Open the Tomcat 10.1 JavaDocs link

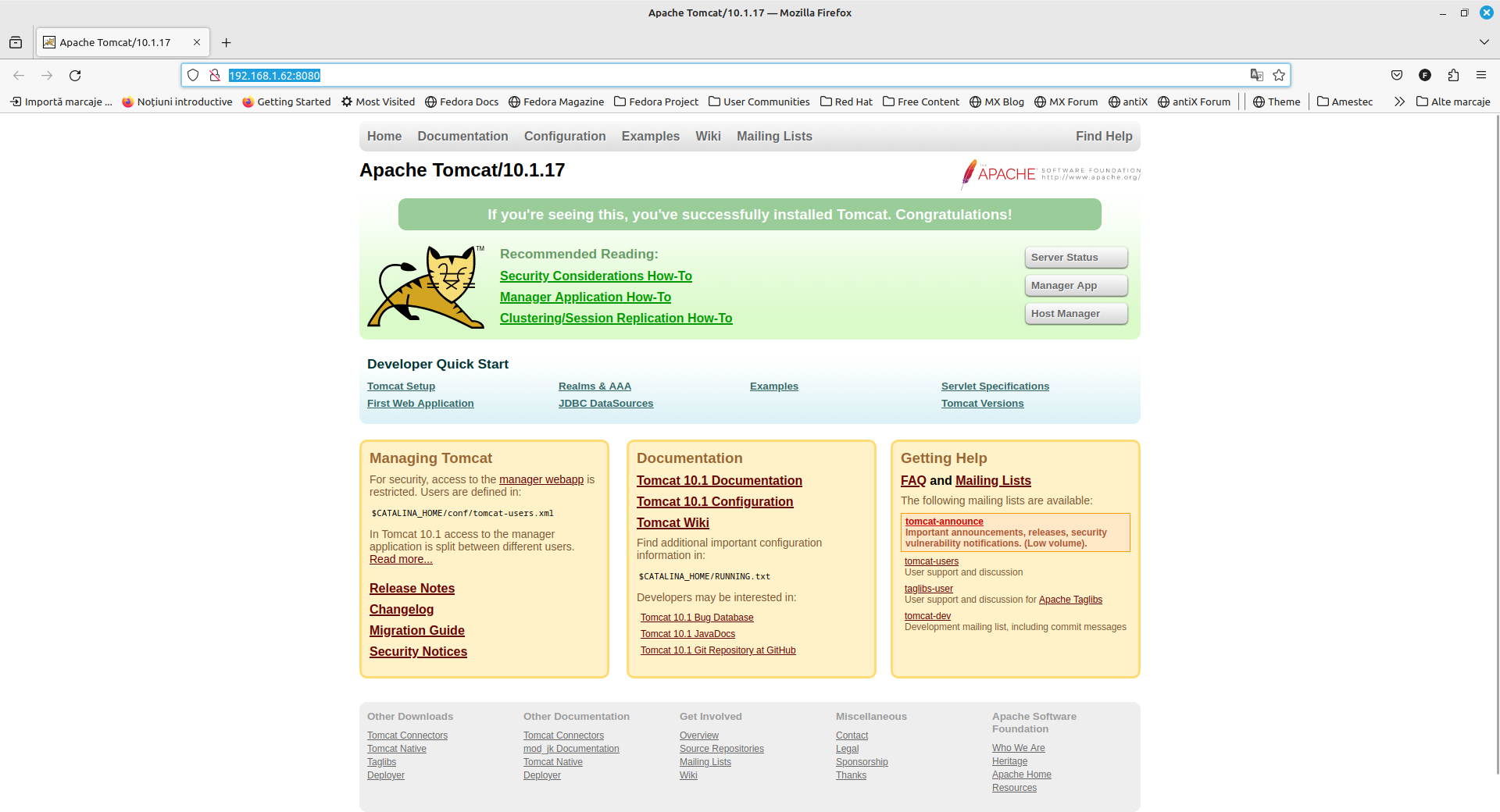tap(687, 634)
